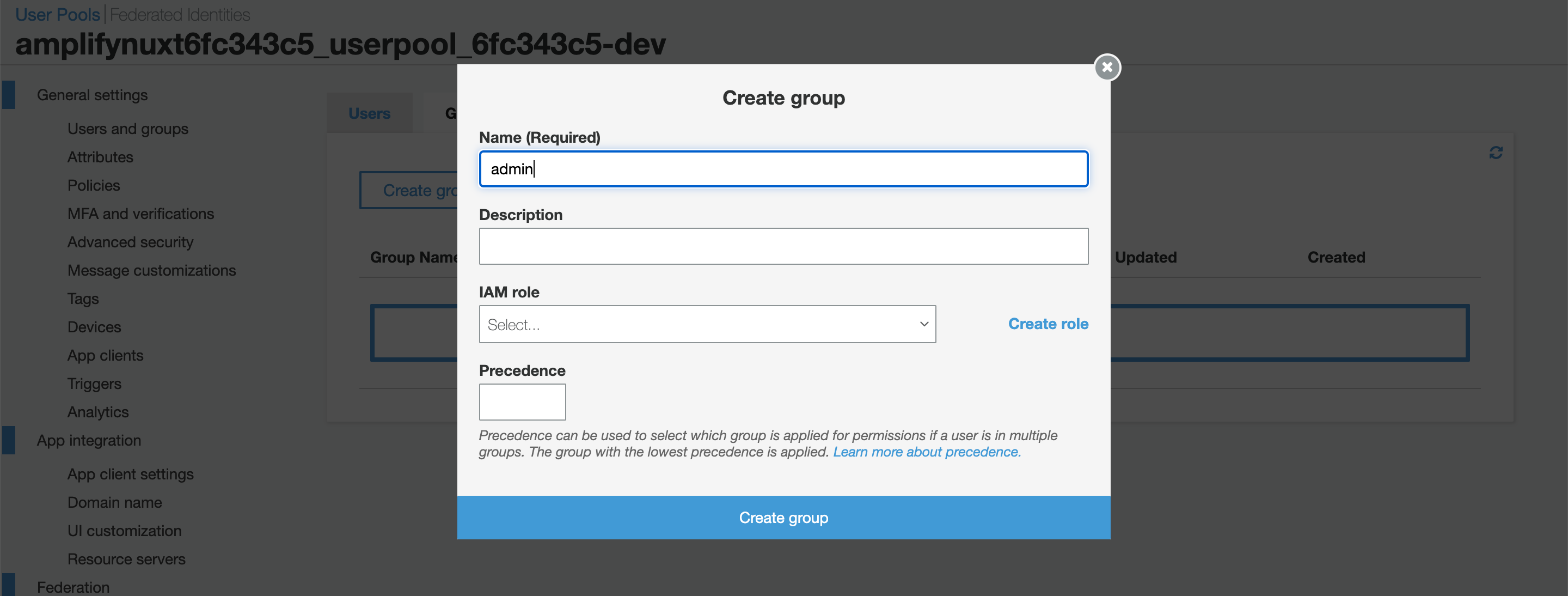Go to User Pools breadcrumb
The width and height of the screenshot is (1568, 596).
coord(57,15)
